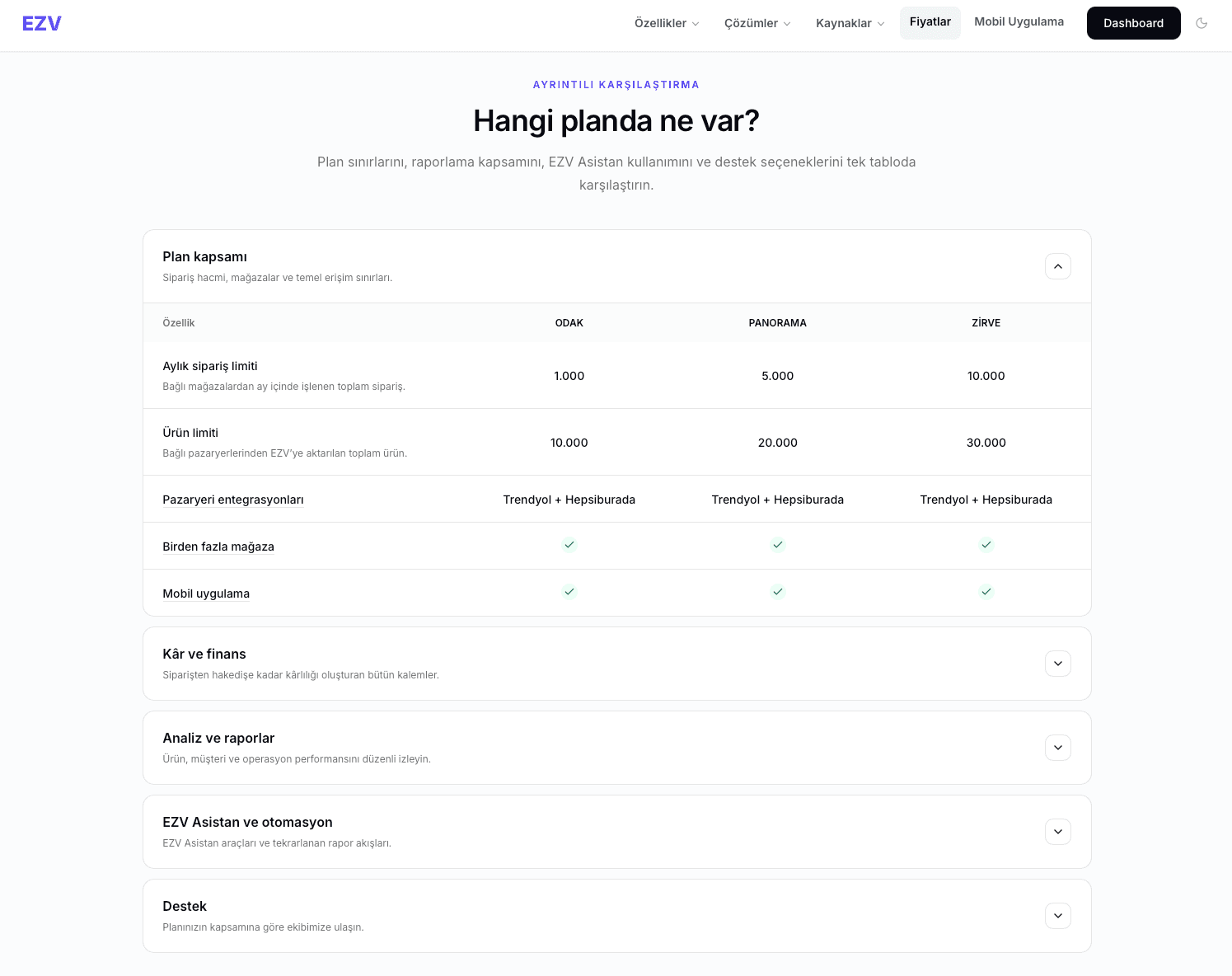Open the Özellikler dropdown menu
1232x976 pixels.
tap(667, 23)
